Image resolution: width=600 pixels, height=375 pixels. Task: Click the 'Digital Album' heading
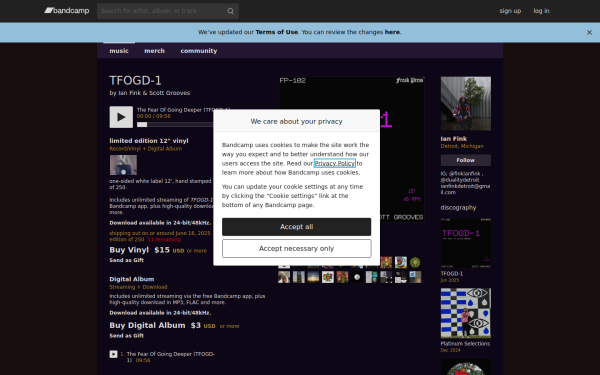[132, 279]
